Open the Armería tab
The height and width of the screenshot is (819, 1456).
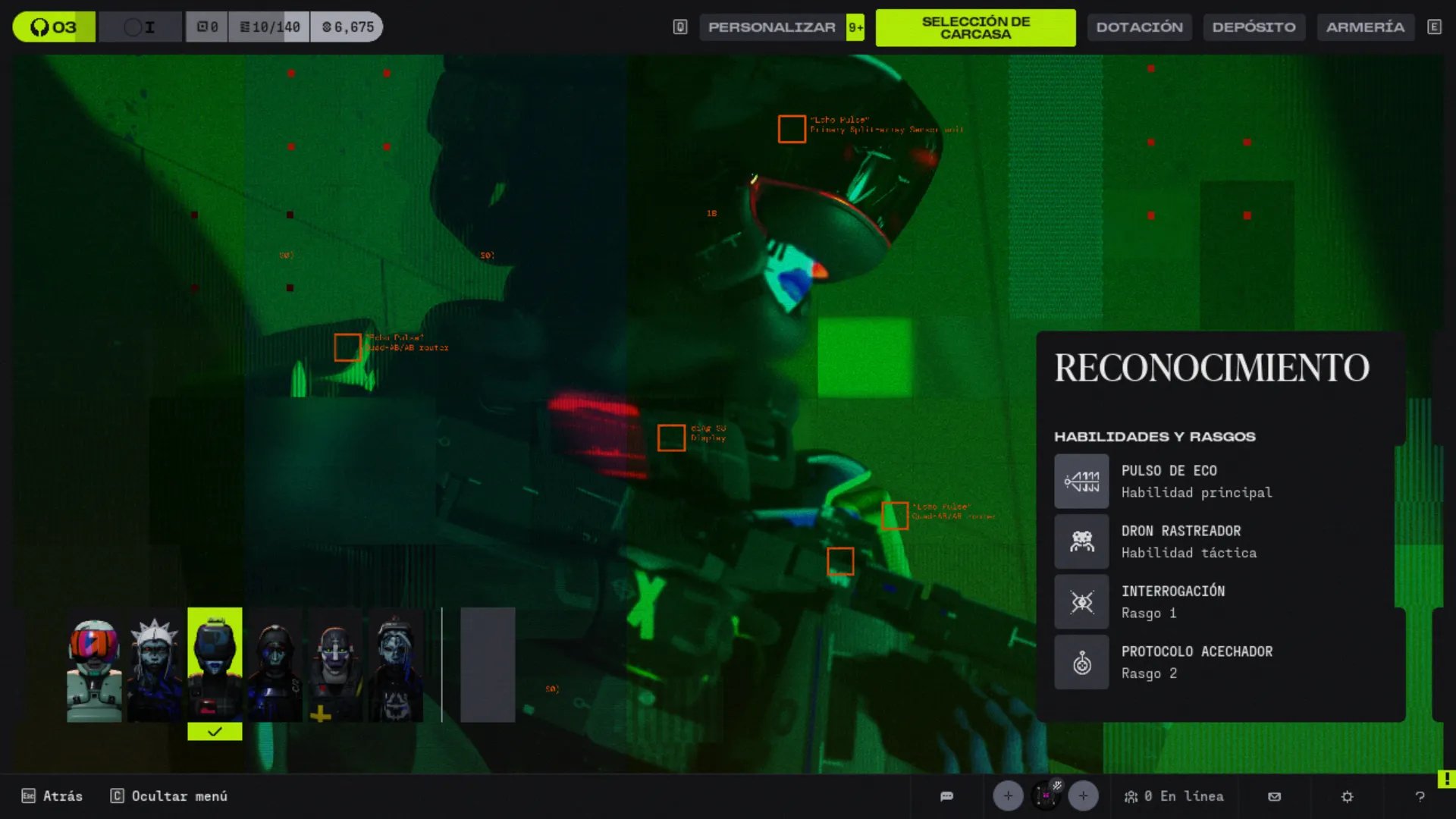1365,27
